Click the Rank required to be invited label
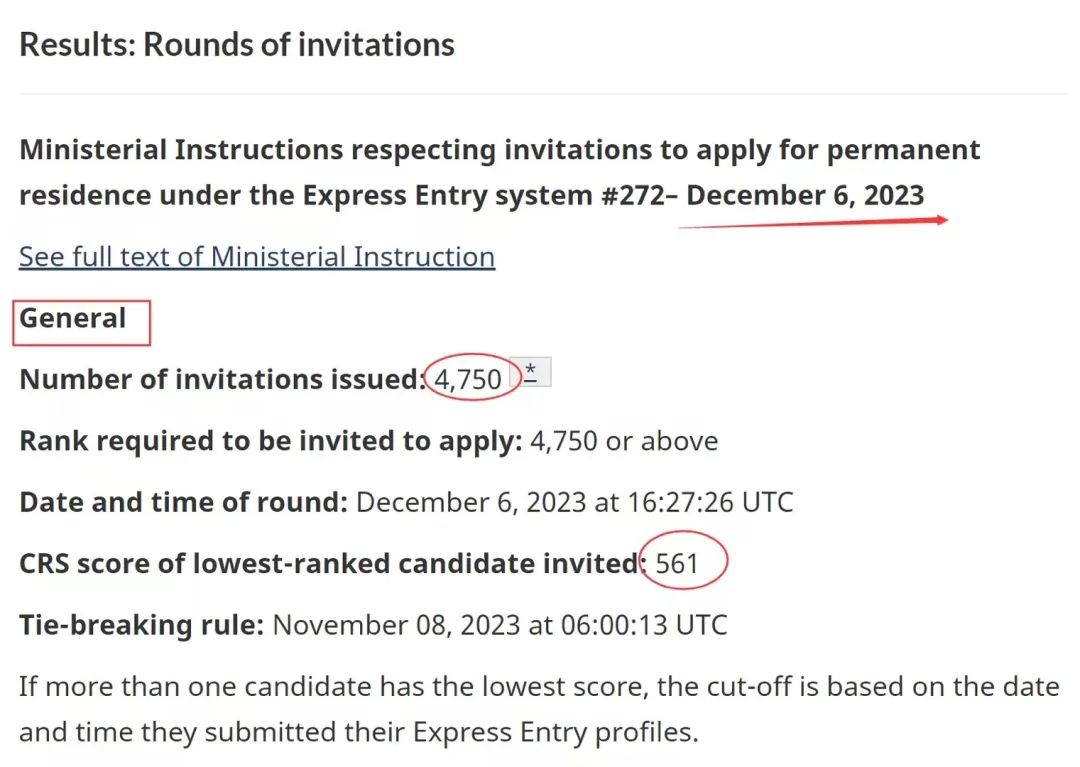This screenshot has height=767, width=1080. [271, 441]
